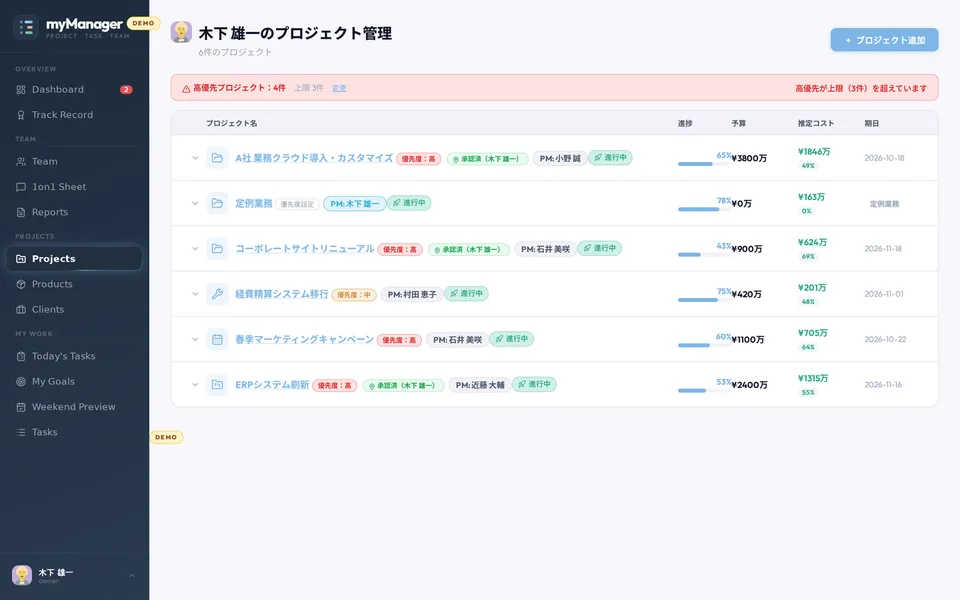Open the 定例業務 project link

pos(253,203)
